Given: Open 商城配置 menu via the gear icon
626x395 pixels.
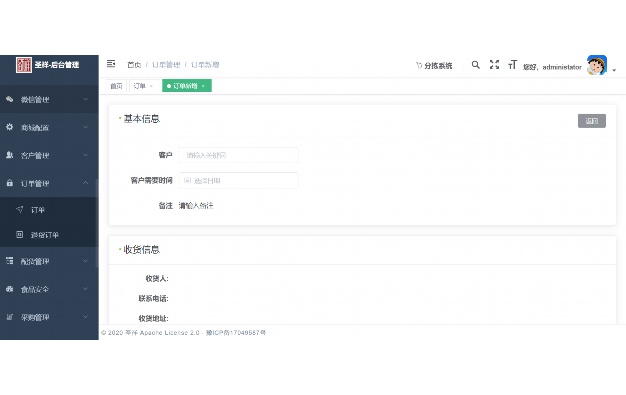Looking at the screenshot, I should coord(10,127).
